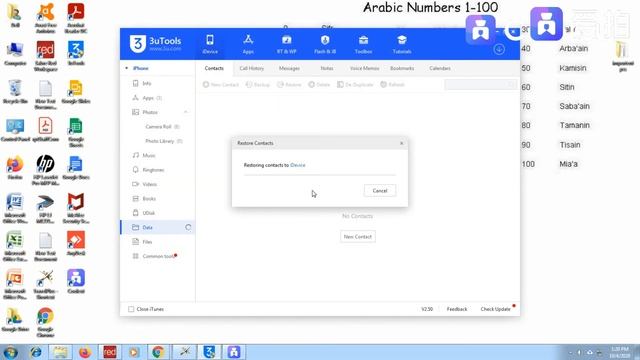This screenshot has height=360, width=640.
Task: Click the restore progress bar
Action: click(x=320, y=175)
